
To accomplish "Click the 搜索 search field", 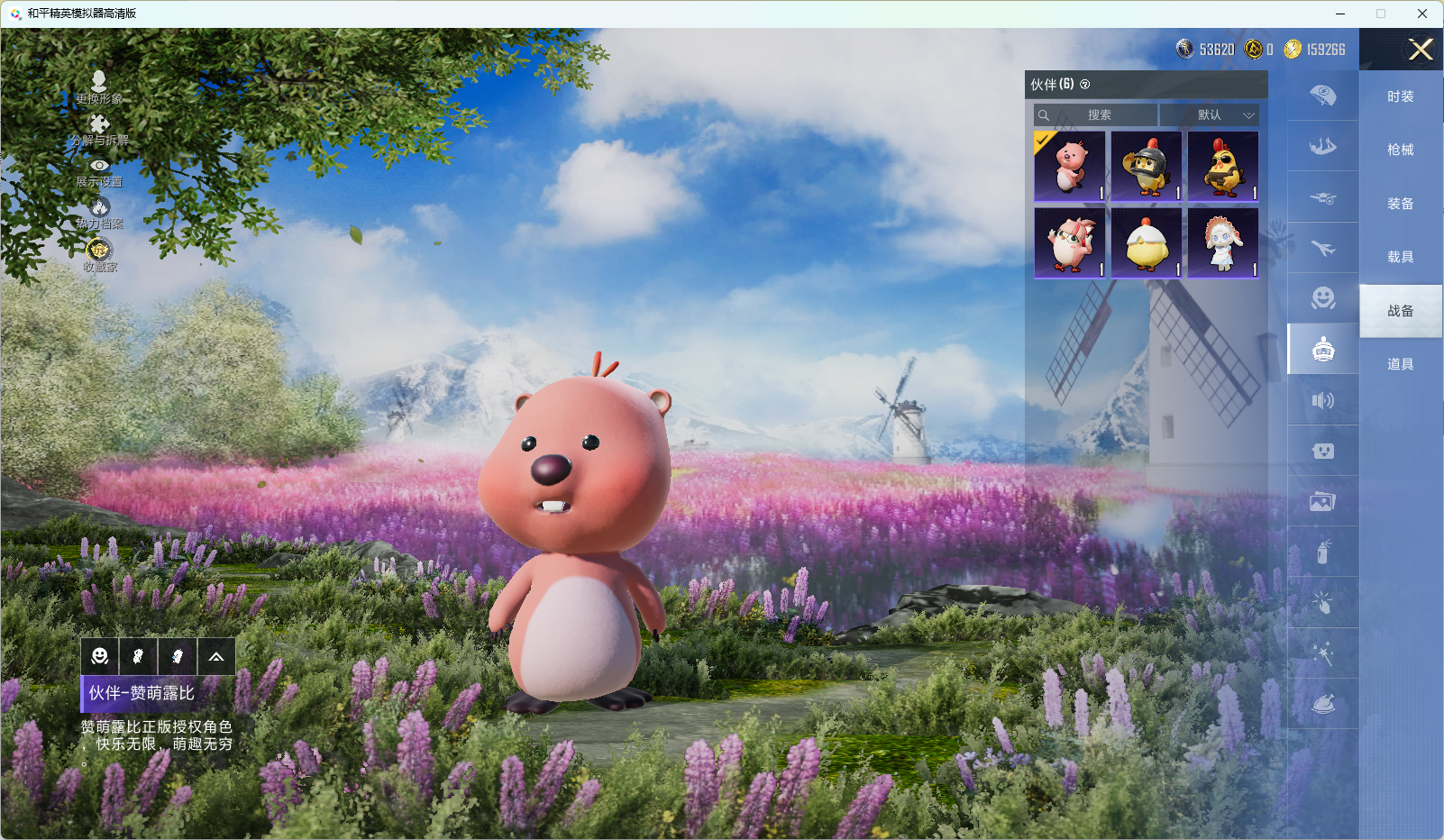I will click(1095, 114).
